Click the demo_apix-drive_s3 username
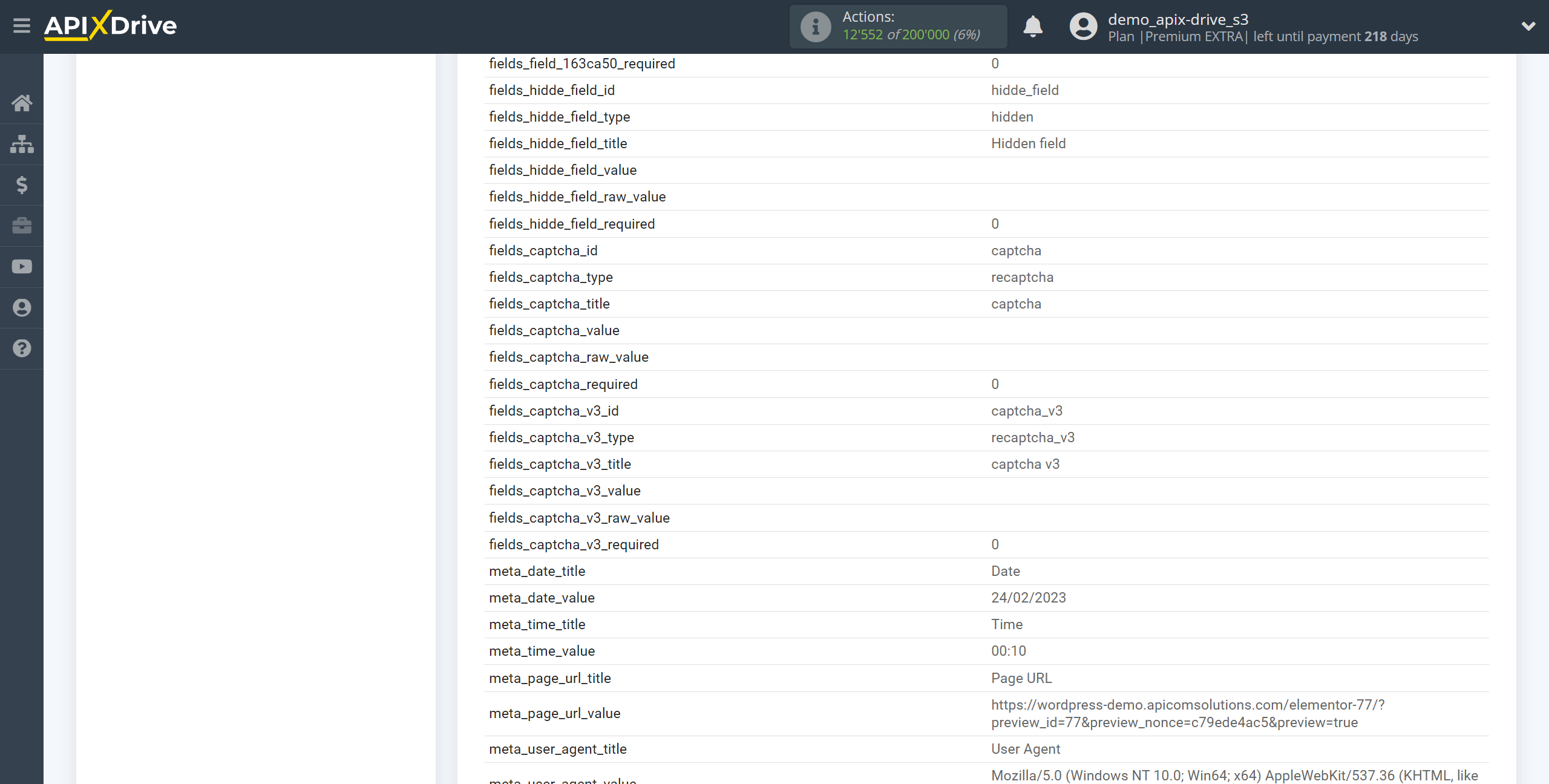 point(1178,19)
